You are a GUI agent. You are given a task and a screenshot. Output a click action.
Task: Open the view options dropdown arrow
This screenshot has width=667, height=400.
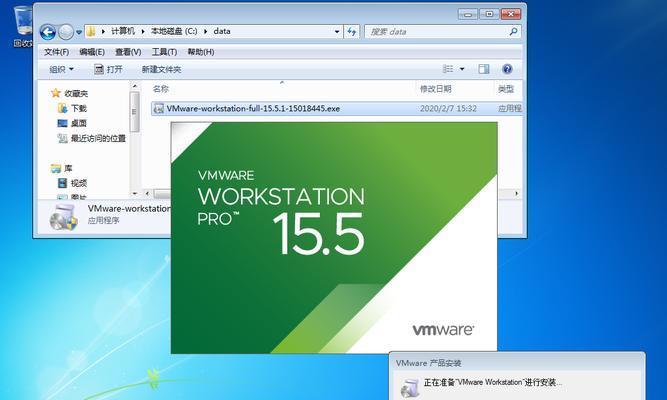point(462,69)
